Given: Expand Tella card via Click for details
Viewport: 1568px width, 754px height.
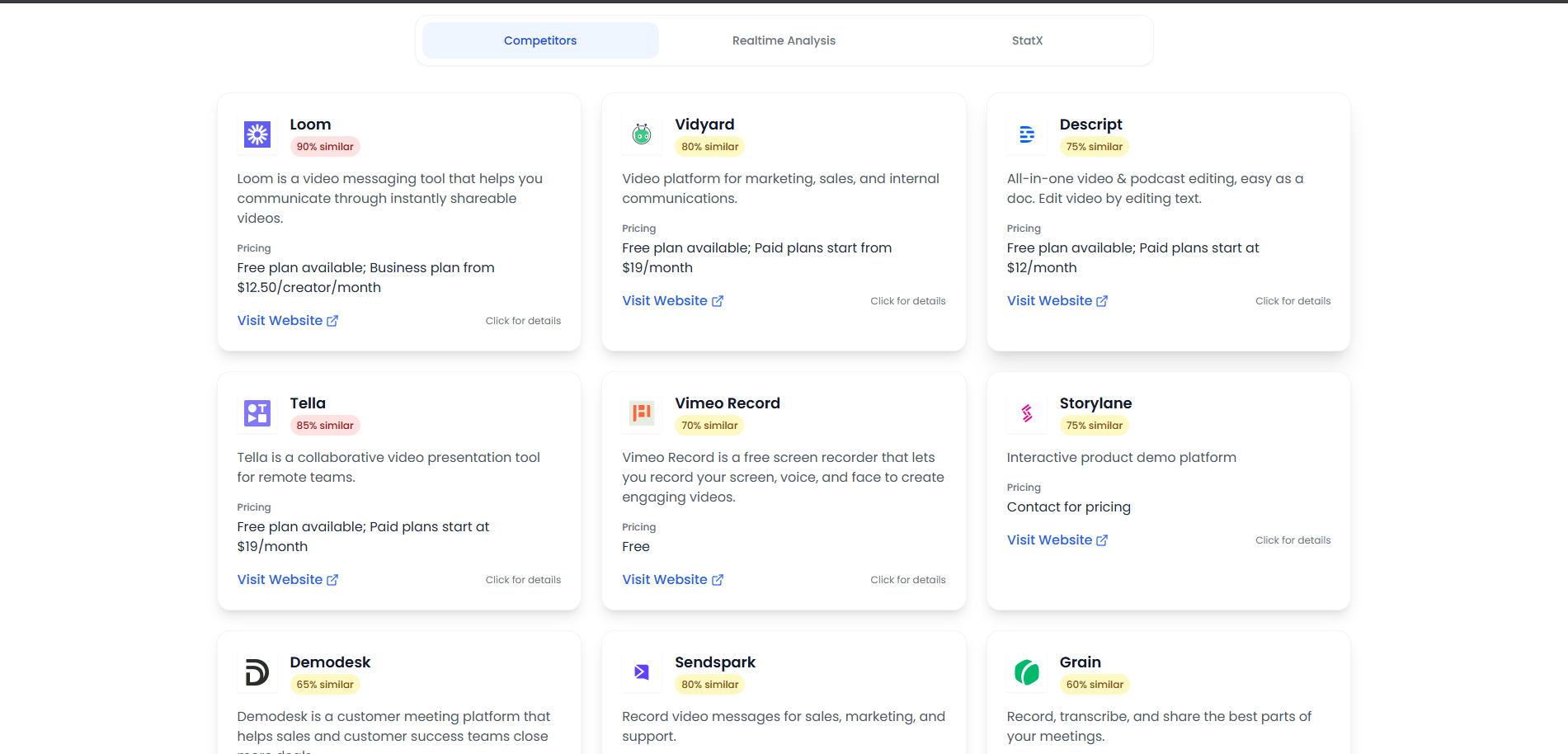Looking at the screenshot, I should pyautogui.click(x=523, y=580).
